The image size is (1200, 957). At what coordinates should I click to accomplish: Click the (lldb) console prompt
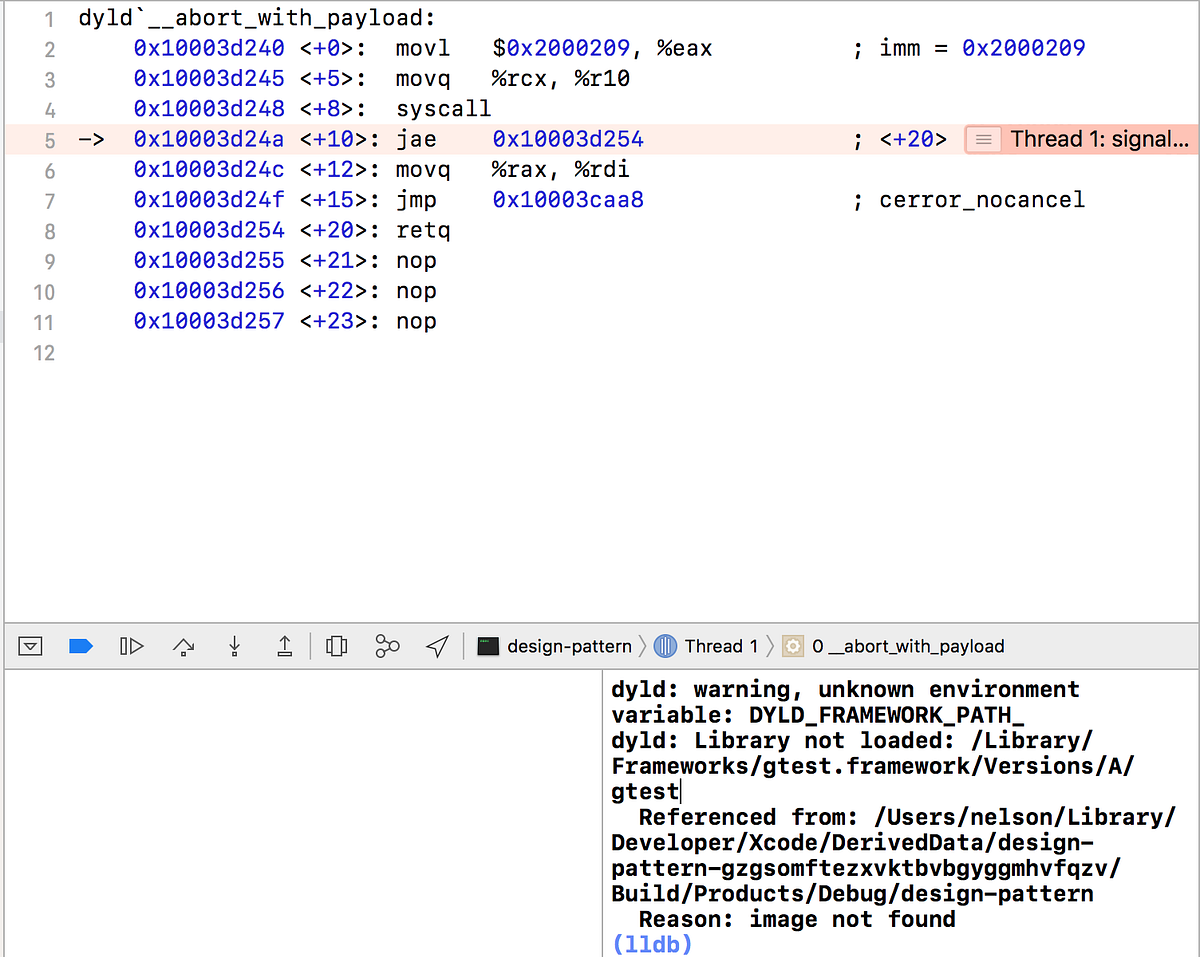pyautogui.click(x=652, y=944)
